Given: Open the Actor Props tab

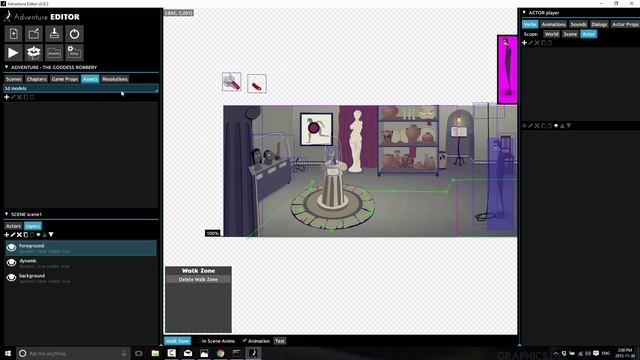Looking at the screenshot, I should click(x=625, y=24).
